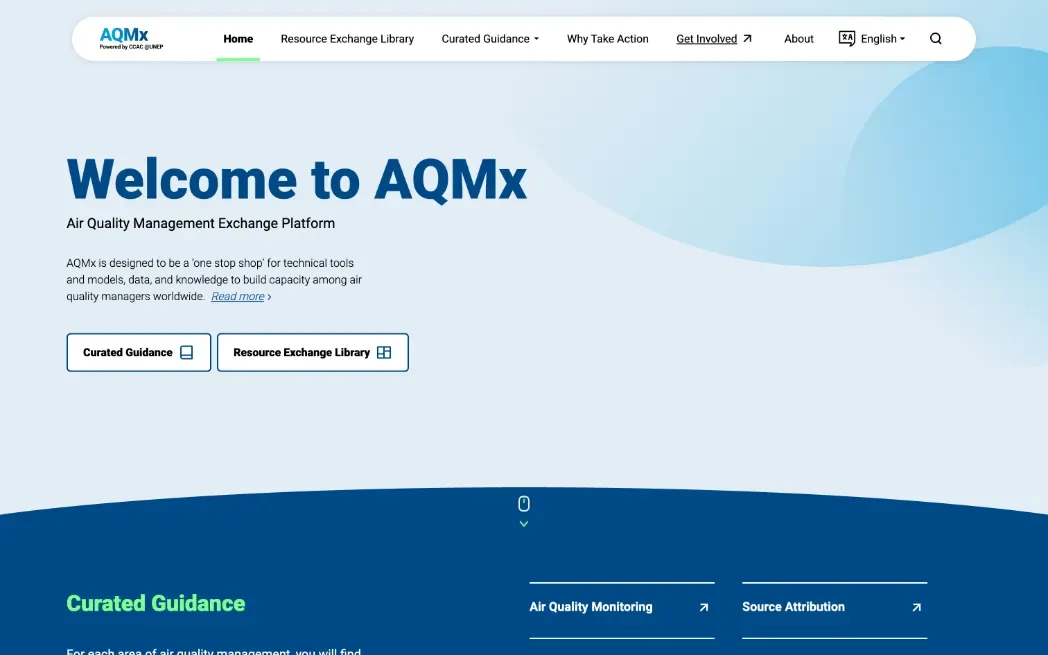Viewport: 1048px width, 655px height.
Task: Select the Home menu item
Action: (x=238, y=39)
